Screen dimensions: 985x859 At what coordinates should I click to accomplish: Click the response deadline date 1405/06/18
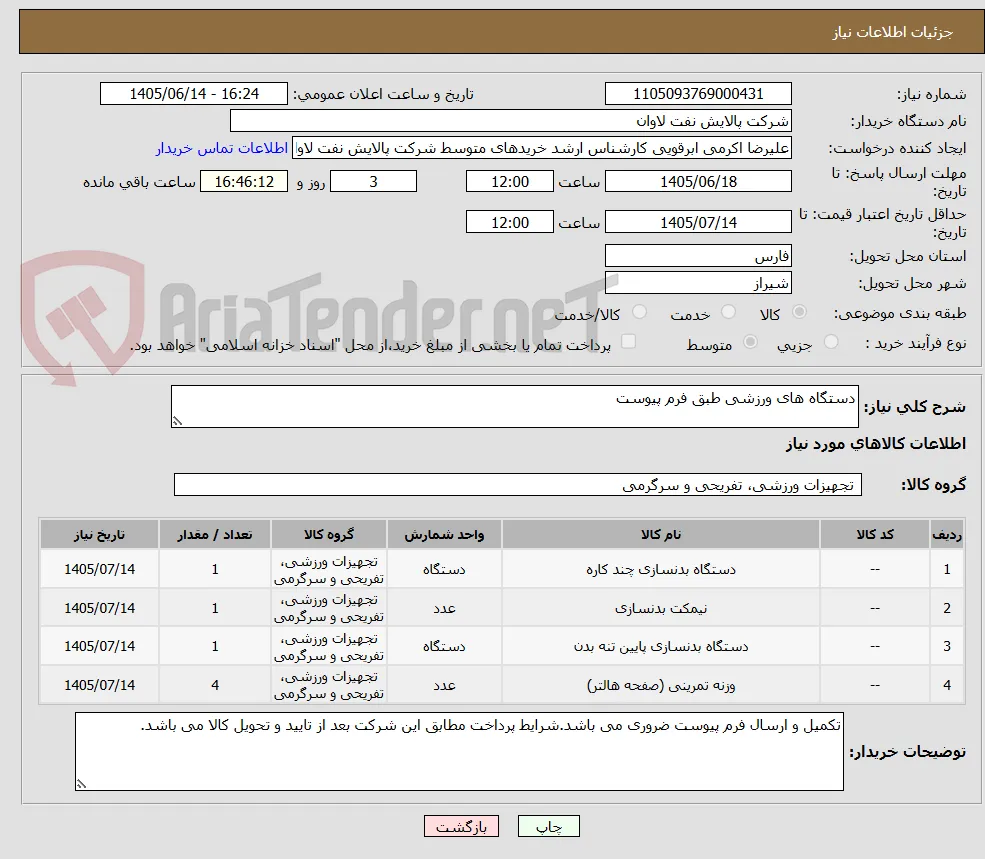[x=698, y=182]
